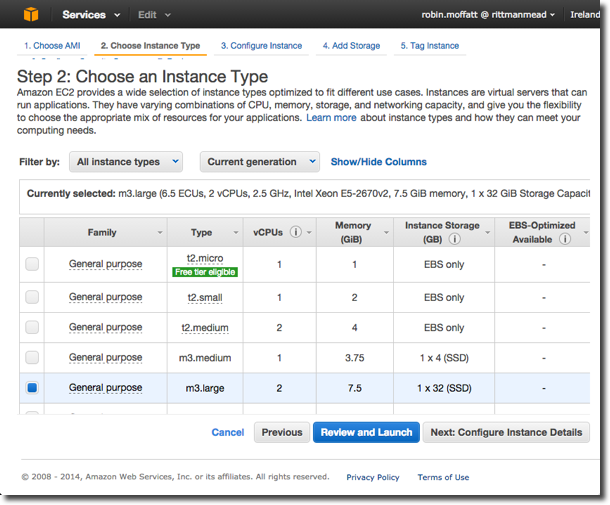This screenshot has width=610, height=505.
Task: Go to the 3. Configure Instance tab
Action: [261, 46]
